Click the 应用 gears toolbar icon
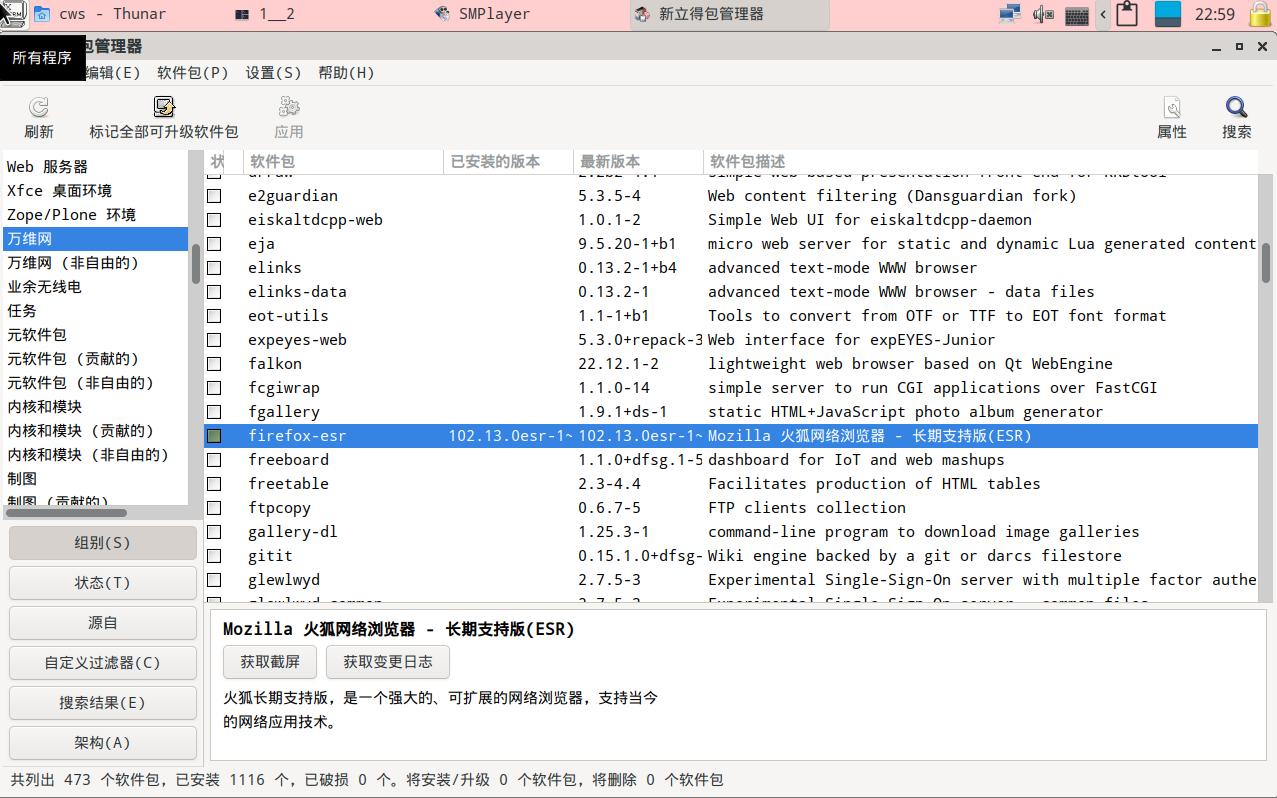The height and width of the screenshot is (798, 1277). [x=289, y=107]
